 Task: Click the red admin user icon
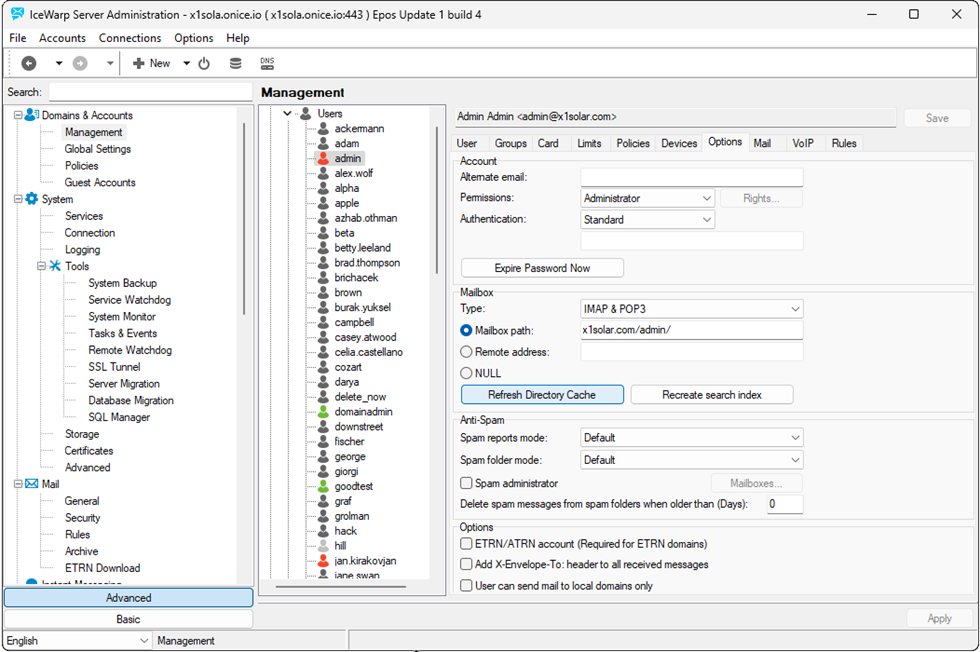[323, 158]
